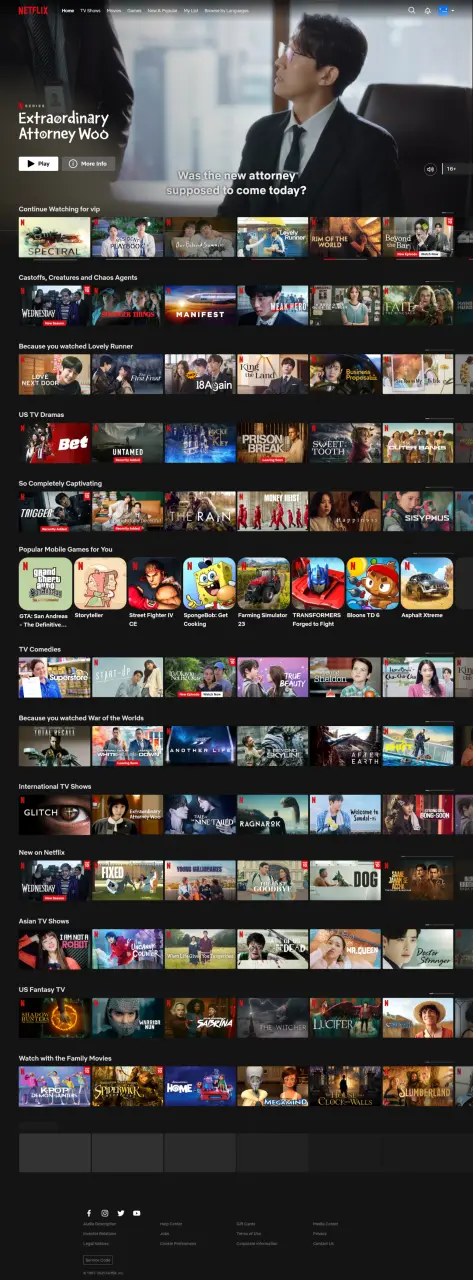Open the Glitch thumbnail
473x1280 pixels.
[x=54, y=815]
